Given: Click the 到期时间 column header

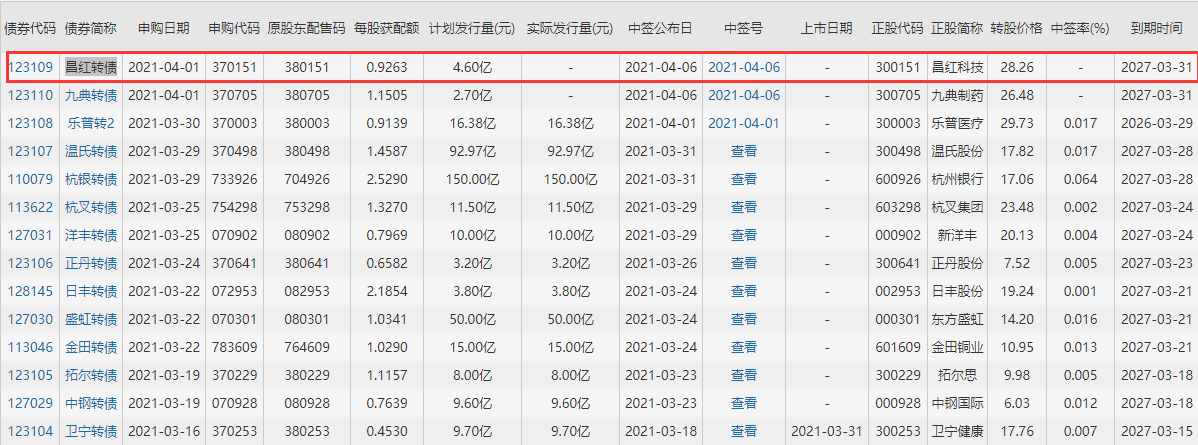Looking at the screenshot, I should click(x=1156, y=28).
